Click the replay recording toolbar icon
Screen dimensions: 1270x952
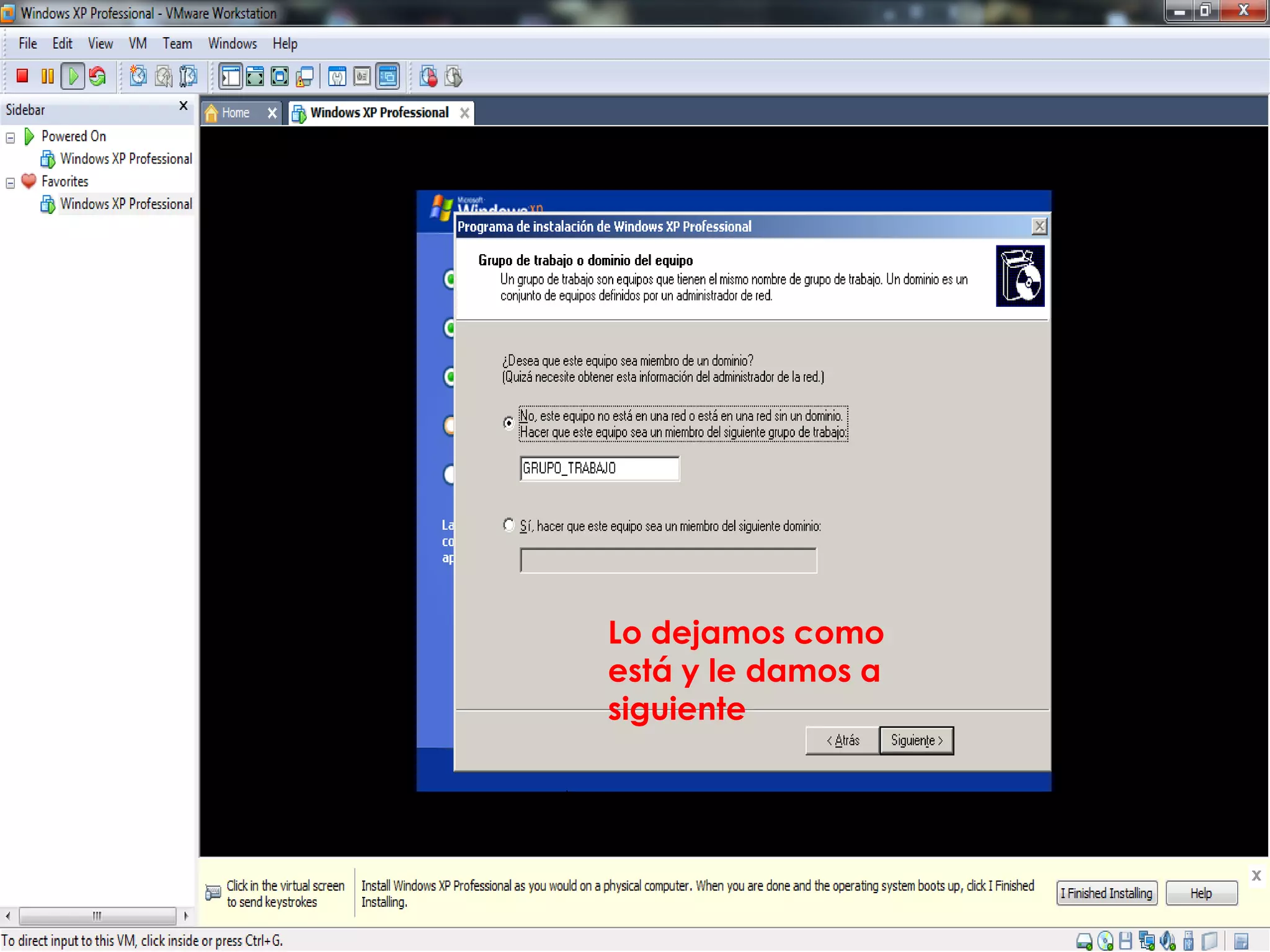pos(453,76)
